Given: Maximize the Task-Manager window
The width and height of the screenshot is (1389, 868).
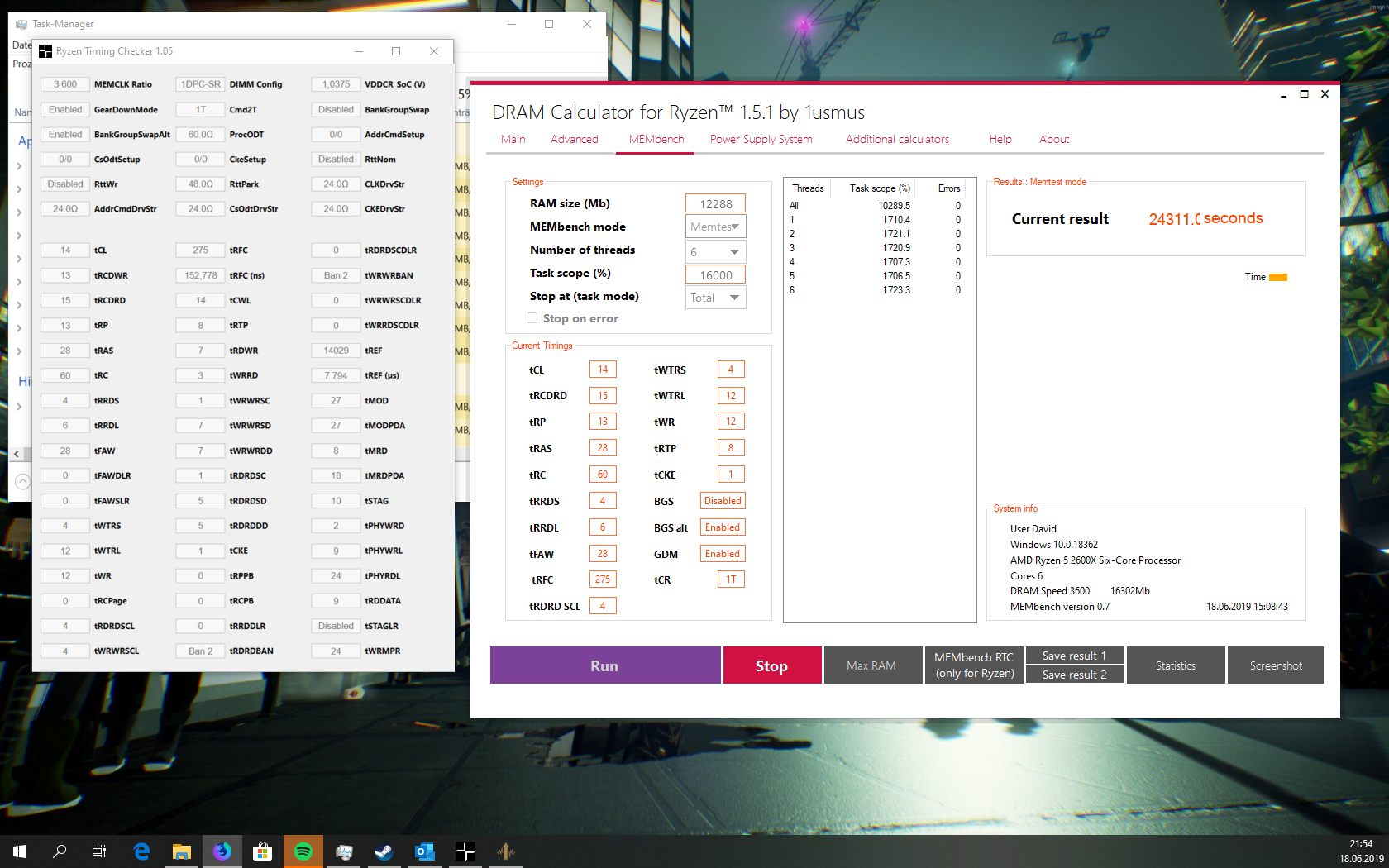Looking at the screenshot, I should [x=549, y=24].
